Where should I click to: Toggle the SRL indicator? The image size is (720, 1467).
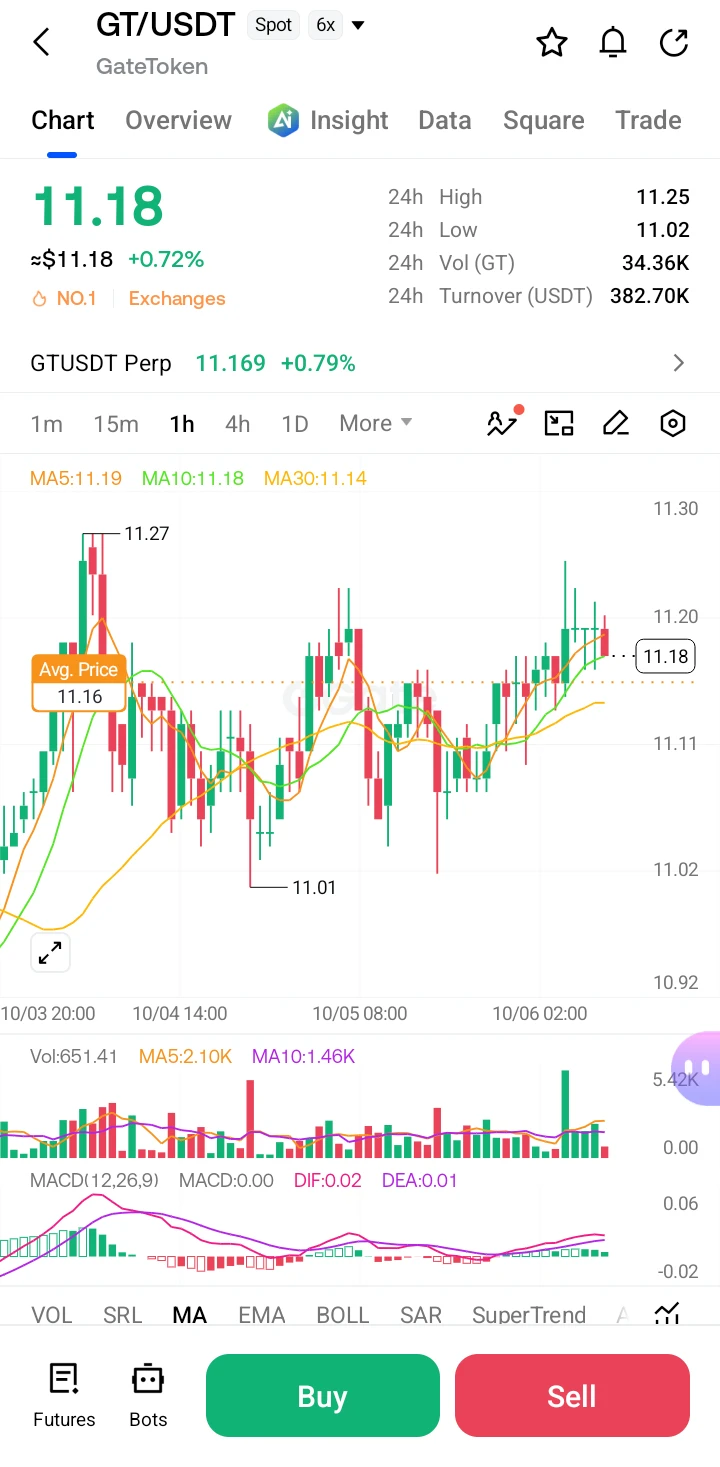point(123,1315)
